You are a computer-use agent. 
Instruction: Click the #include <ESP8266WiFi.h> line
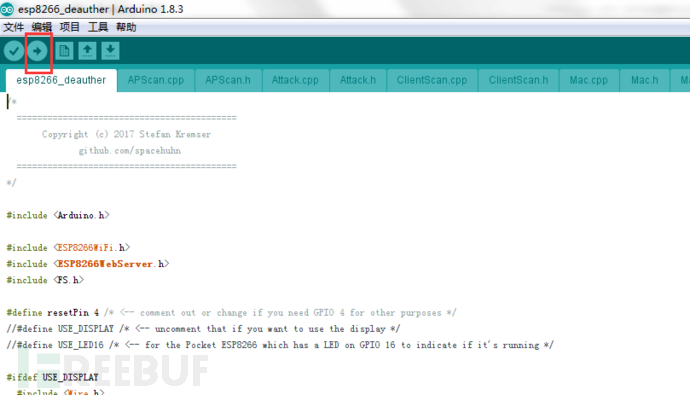[x=68, y=248]
